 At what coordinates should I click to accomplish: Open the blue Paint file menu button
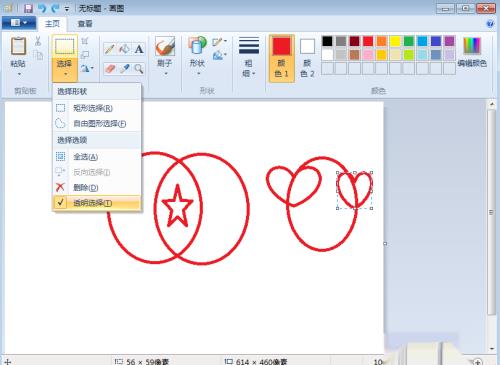click(19, 23)
